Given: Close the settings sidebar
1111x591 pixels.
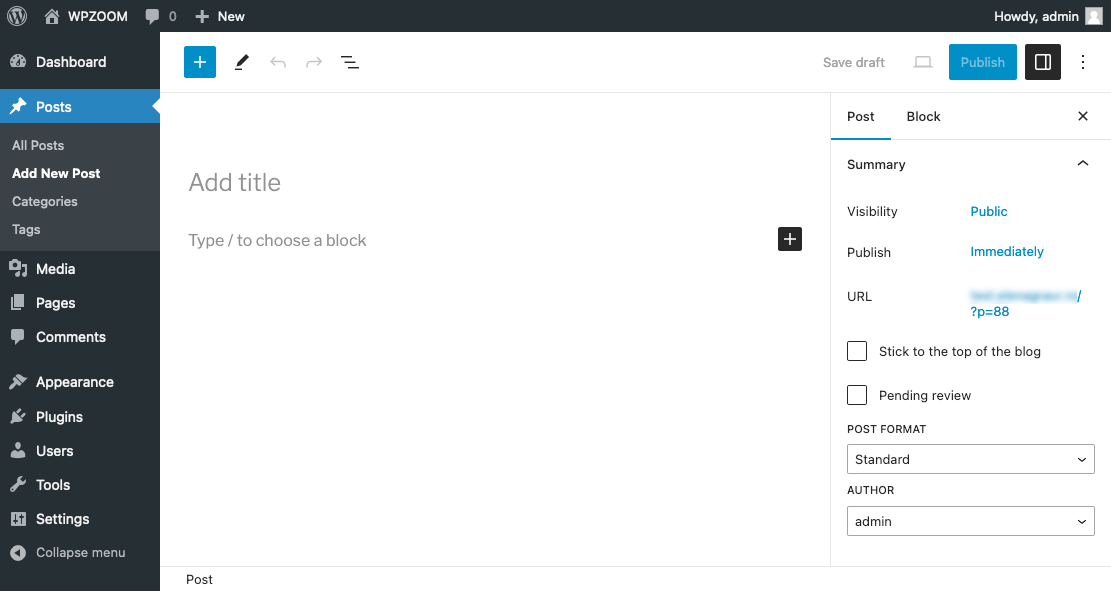Looking at the screenshot, I should pos(1083,116).
